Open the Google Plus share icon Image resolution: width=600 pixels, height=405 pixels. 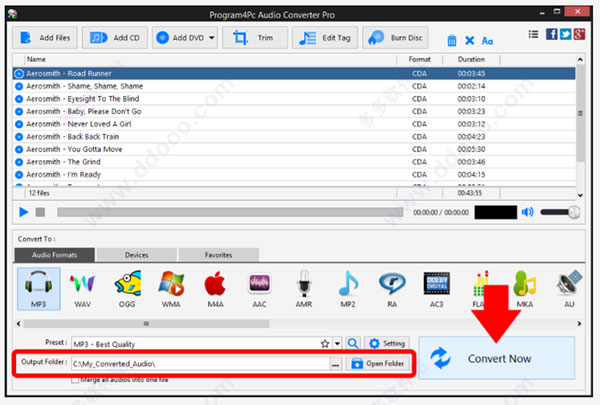(x=579, y=34)
